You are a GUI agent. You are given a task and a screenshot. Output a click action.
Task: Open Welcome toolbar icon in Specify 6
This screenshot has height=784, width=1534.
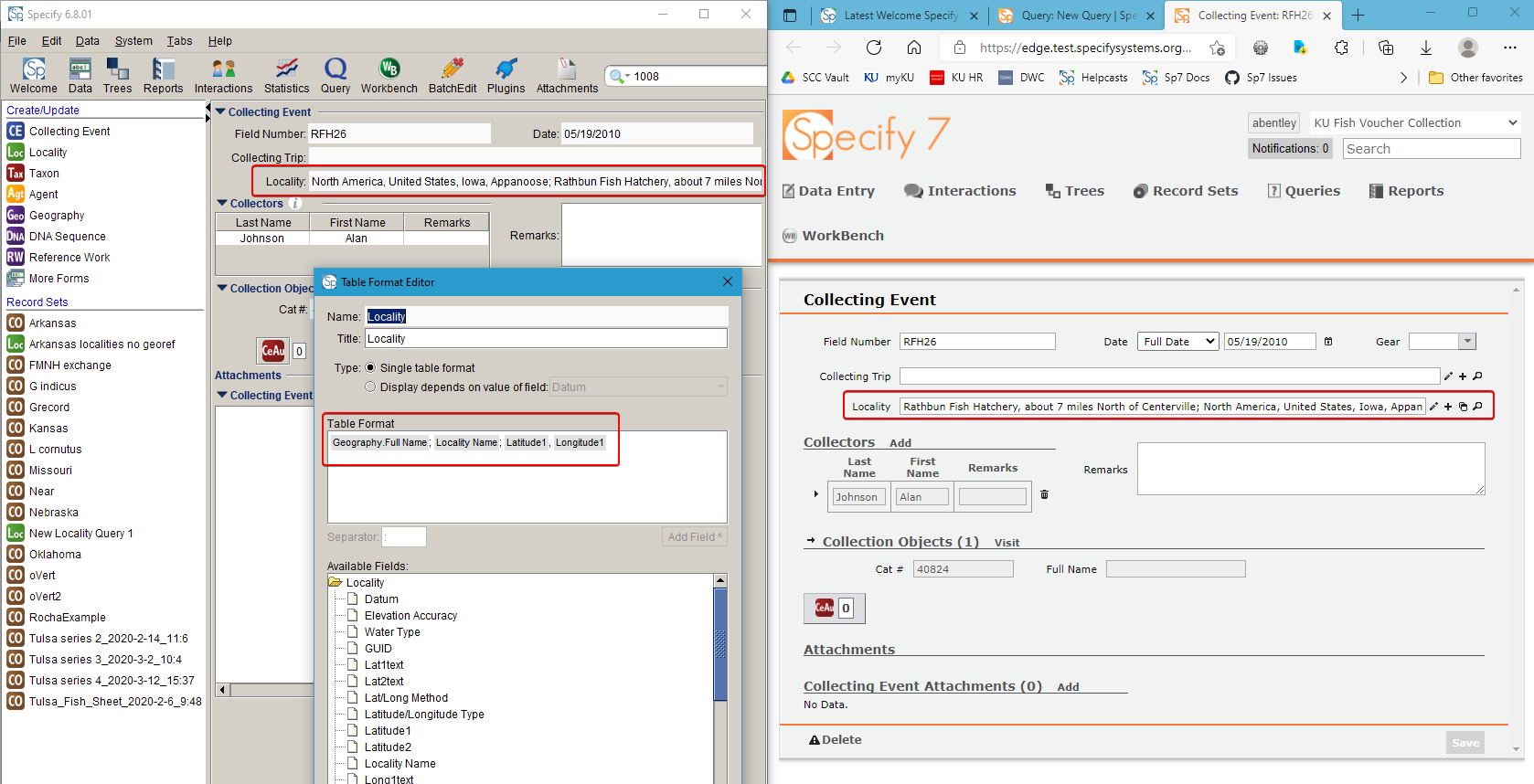click(x=34, y=75)
